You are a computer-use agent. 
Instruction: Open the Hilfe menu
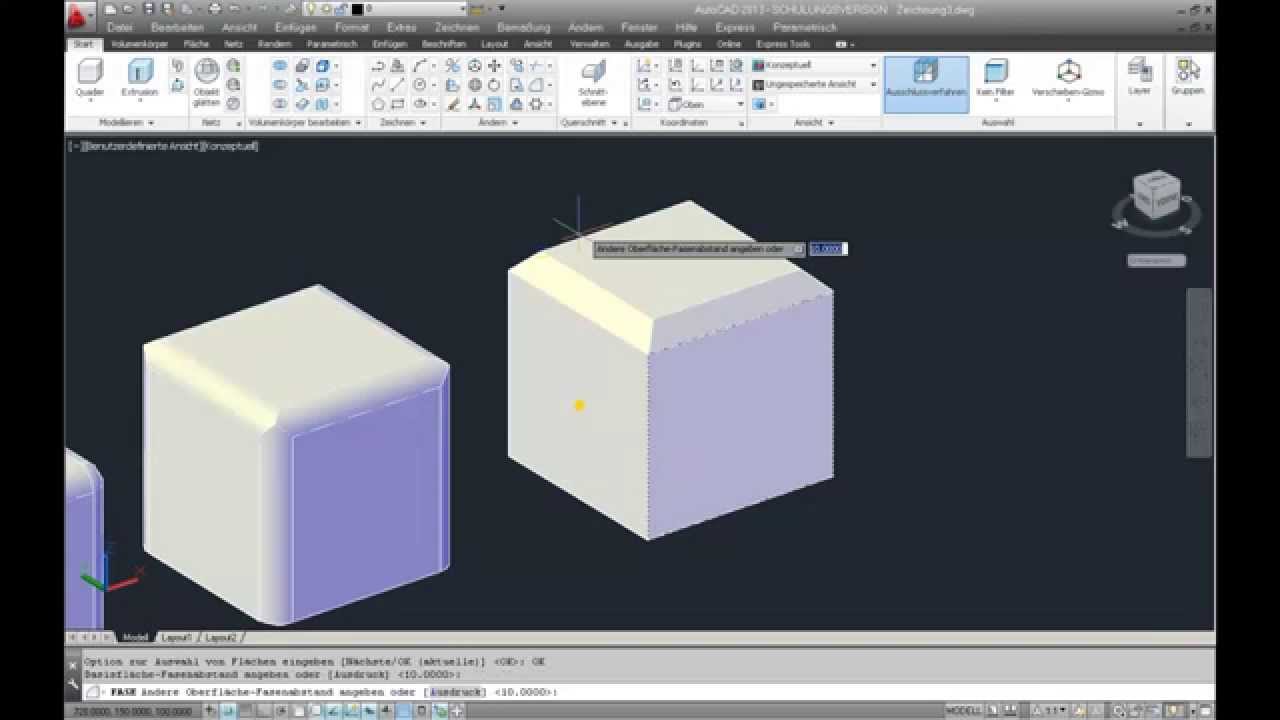pos(686,27)
